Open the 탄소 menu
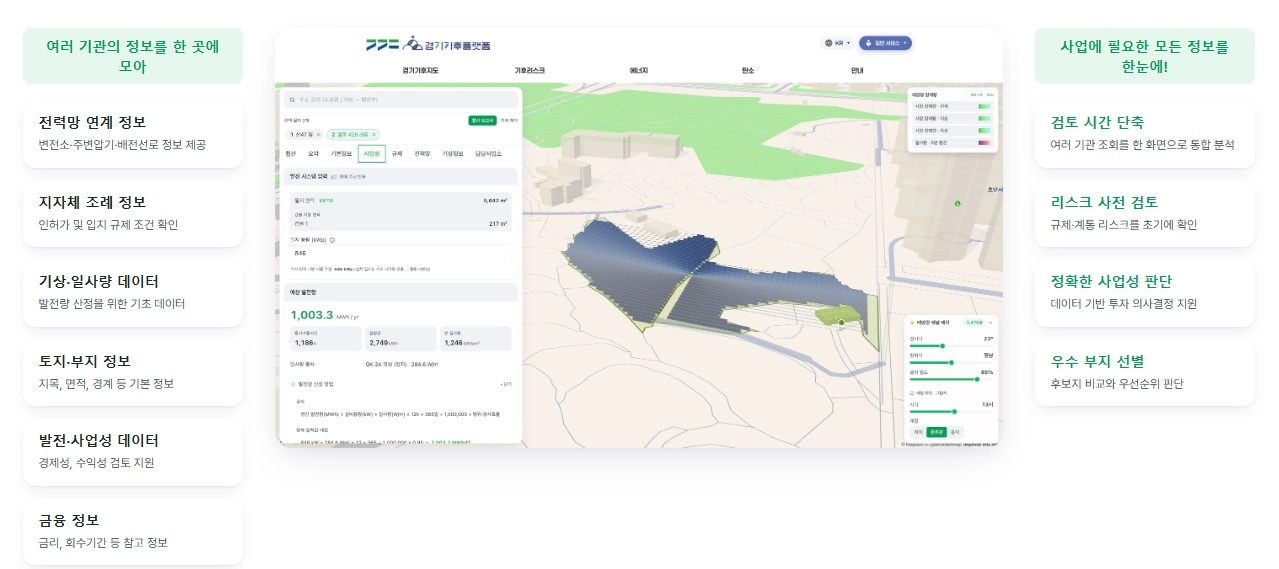 [x=747, y=70]
